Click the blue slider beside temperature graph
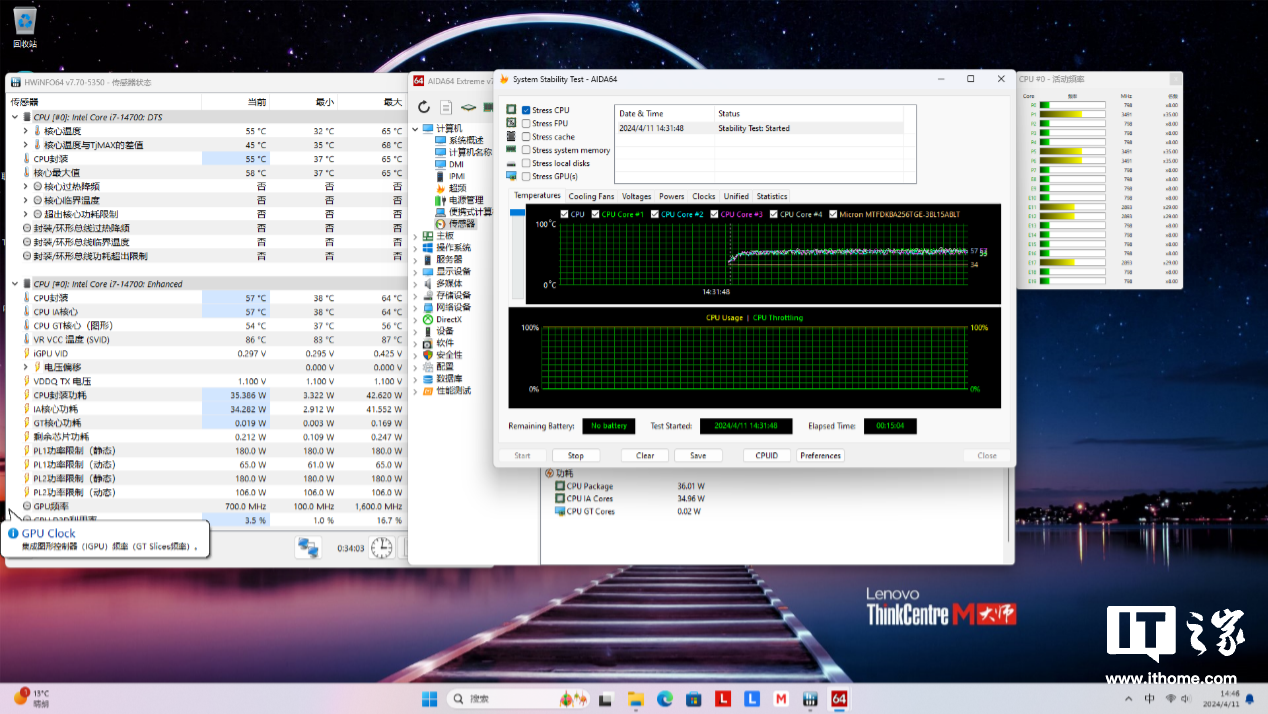This screenshot has height=714, width=1268. pos(517,213)
